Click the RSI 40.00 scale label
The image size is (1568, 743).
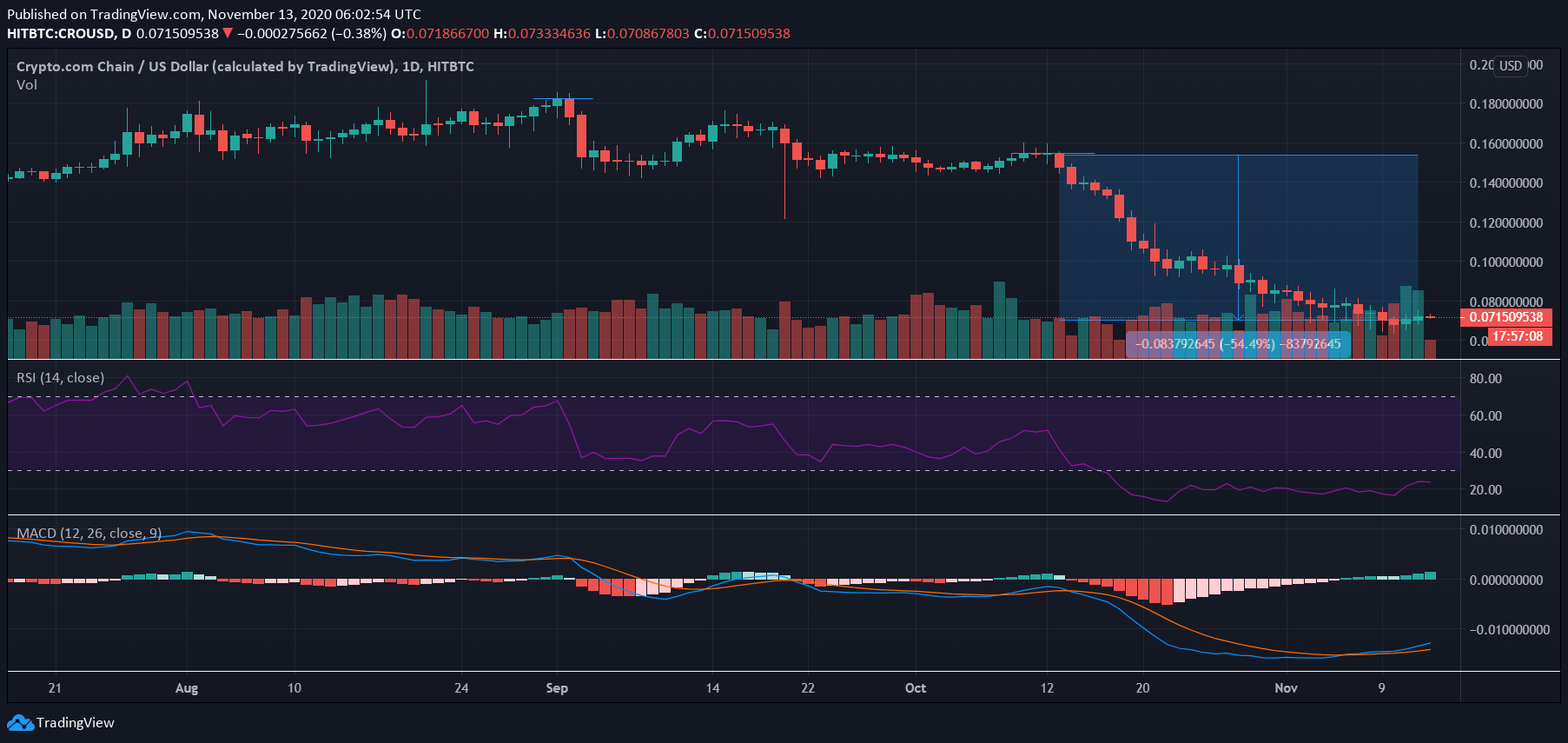click(x=1485, y=454)
